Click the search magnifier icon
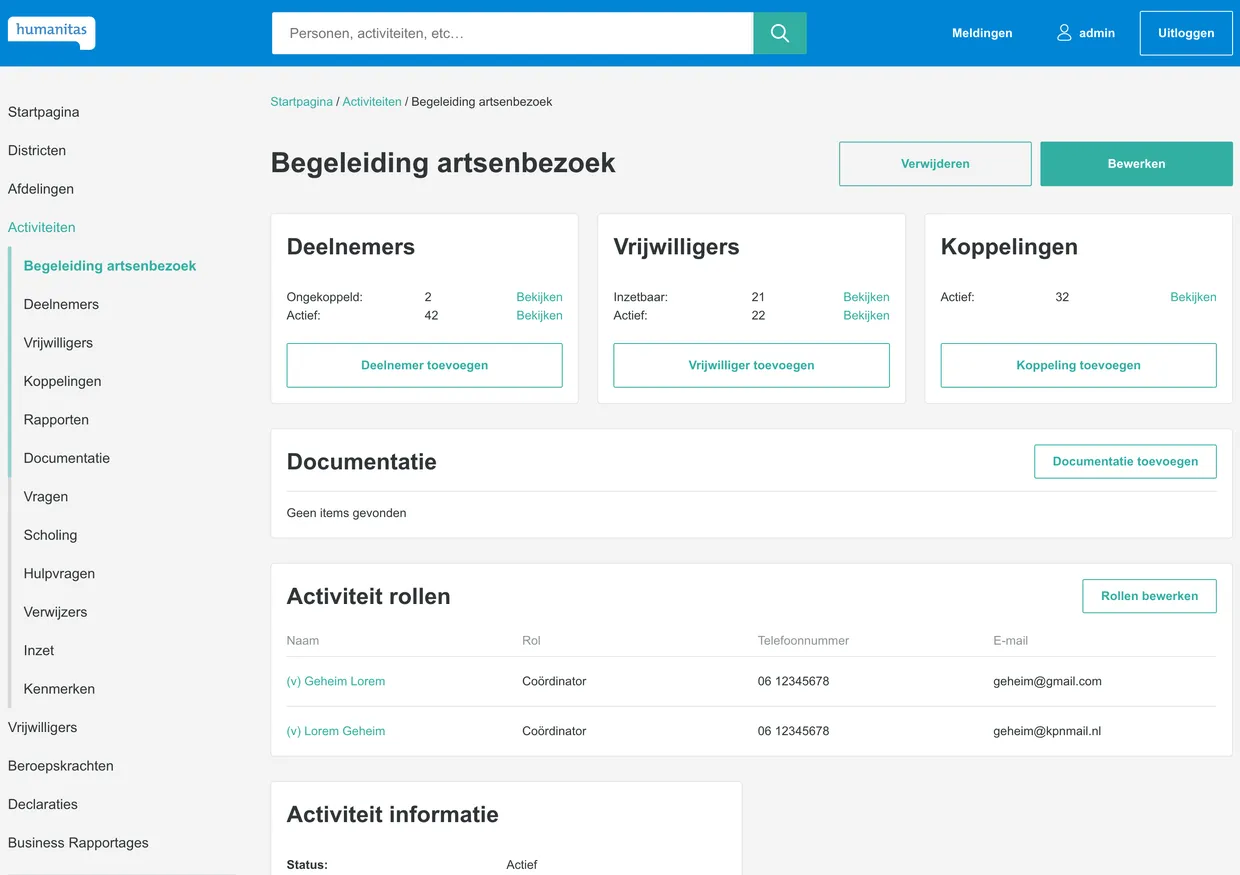This screenshot has height=875, width=1240. click(x=779, y=33)
